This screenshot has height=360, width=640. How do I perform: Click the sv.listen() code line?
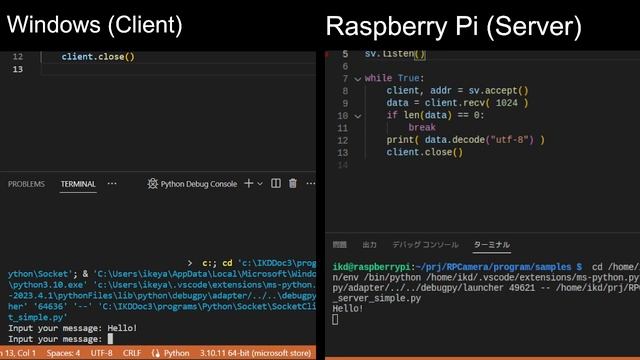[x=395, y=54]
